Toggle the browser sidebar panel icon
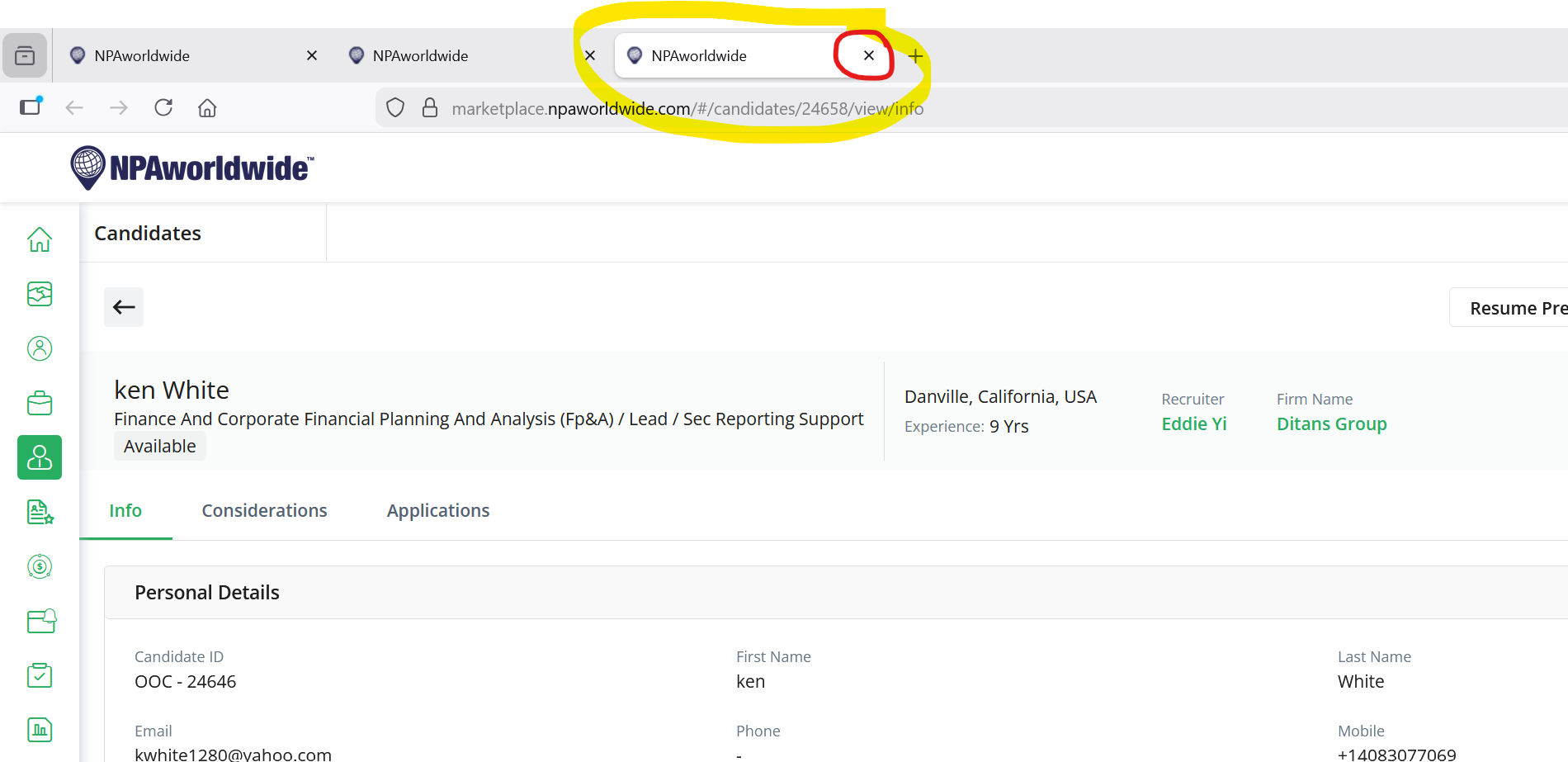 pyautogui.click(x=31, y=106)
